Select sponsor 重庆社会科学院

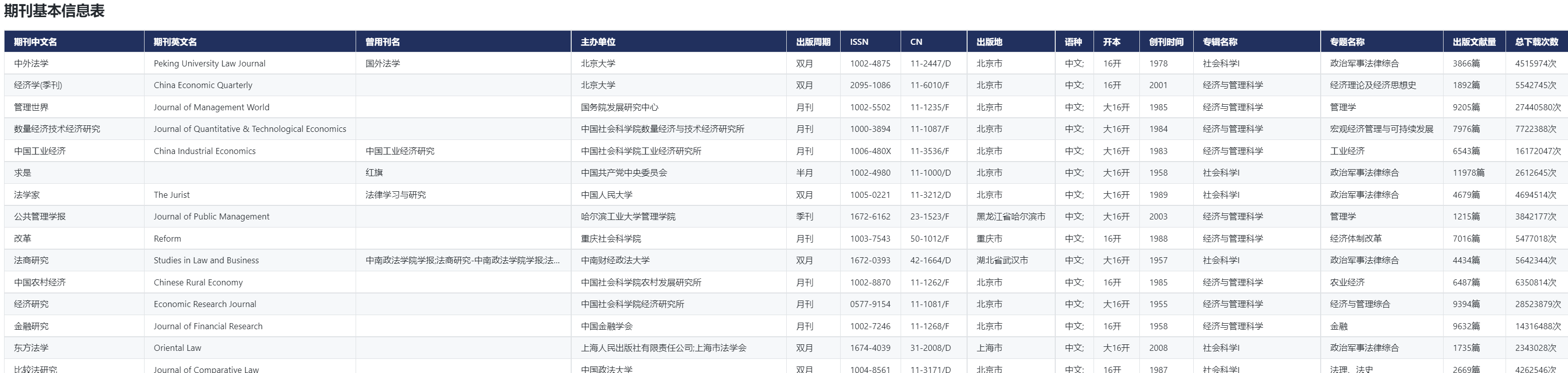(x=610, y=239)
